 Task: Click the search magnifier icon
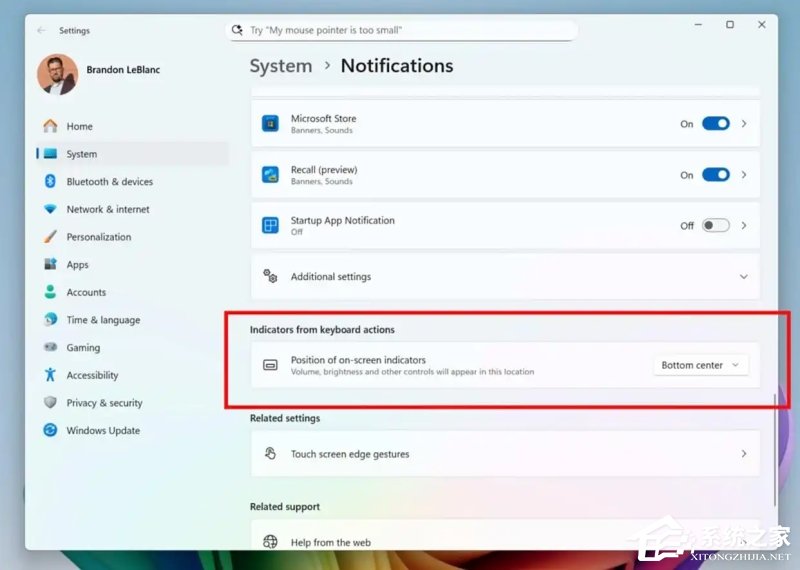coord(237,30)
